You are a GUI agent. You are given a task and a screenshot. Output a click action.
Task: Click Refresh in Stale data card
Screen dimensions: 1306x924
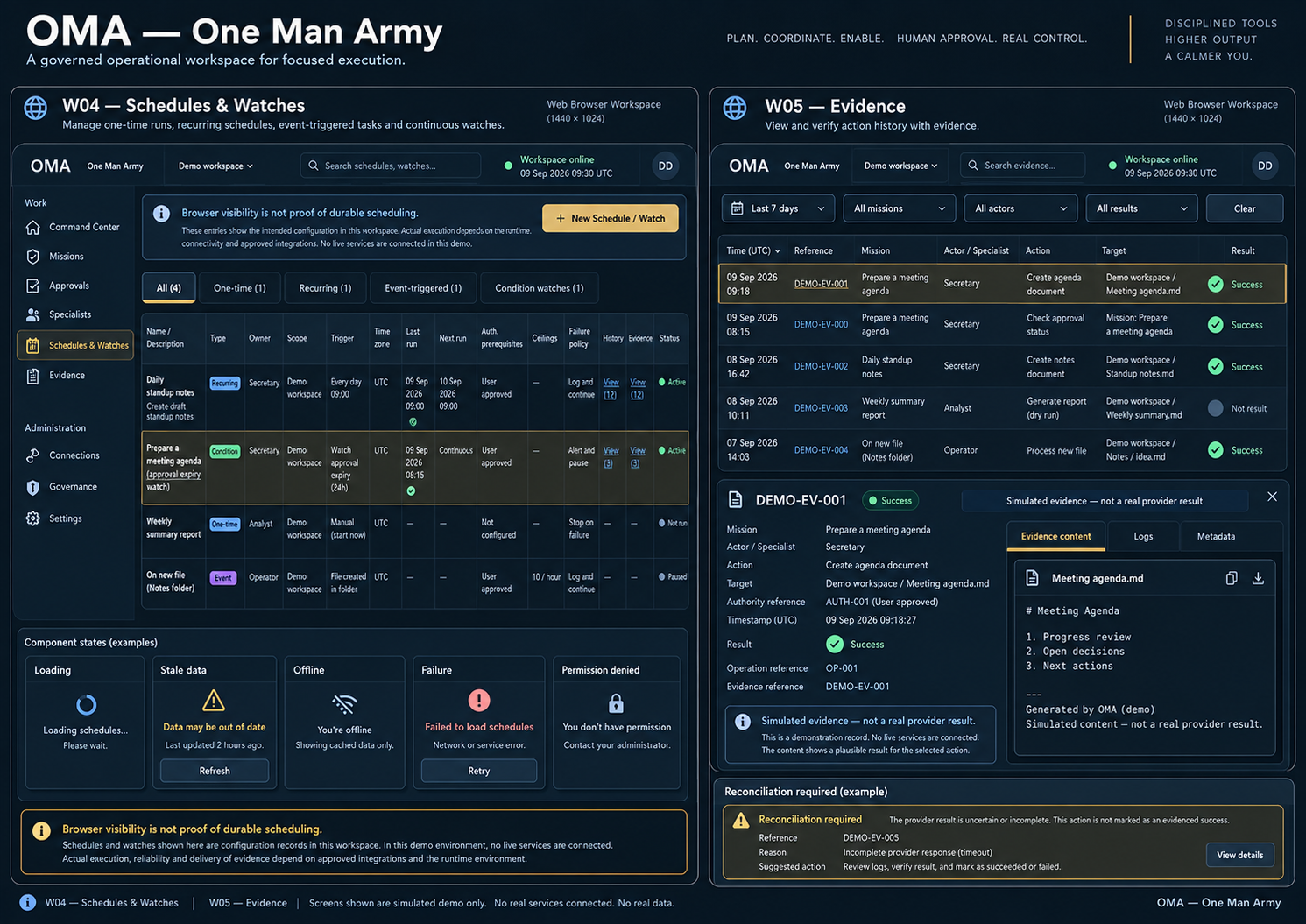(215, 771)
